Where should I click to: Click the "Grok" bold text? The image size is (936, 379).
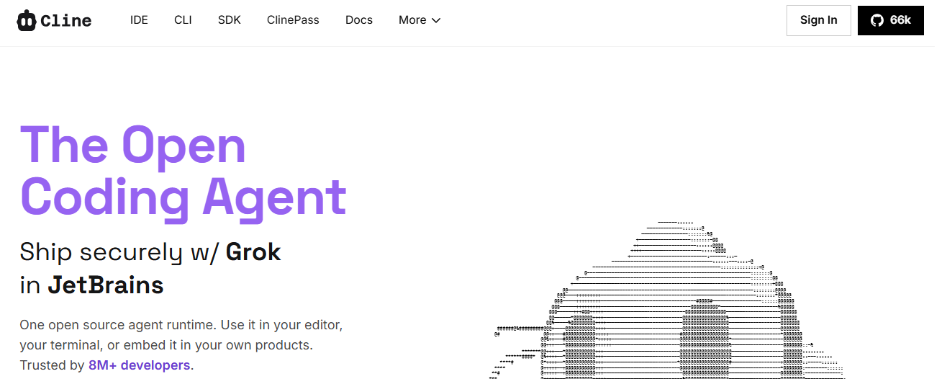coord(253,252)
